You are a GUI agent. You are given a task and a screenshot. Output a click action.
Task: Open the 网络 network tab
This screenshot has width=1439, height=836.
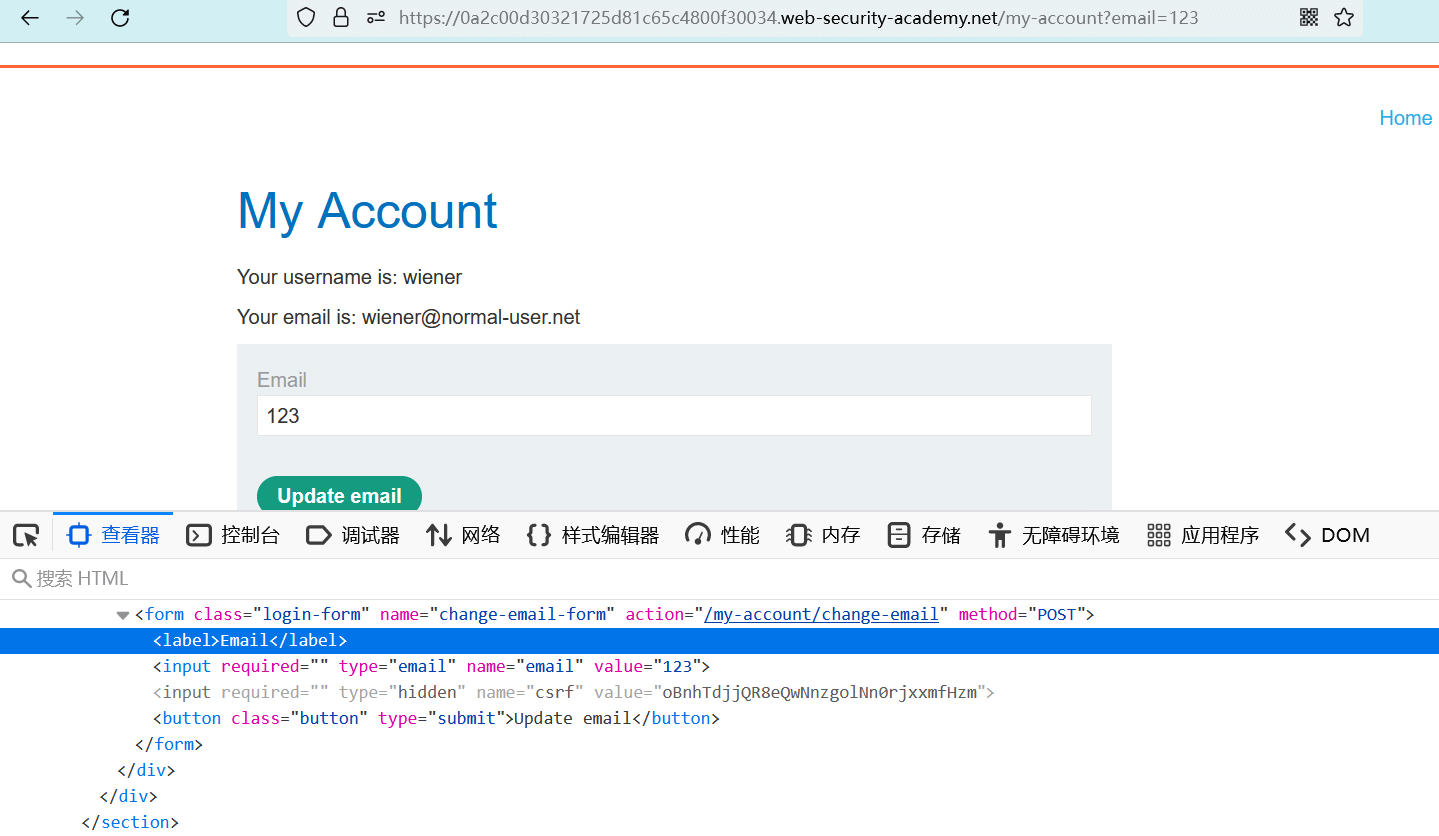[x=463, y=535]
